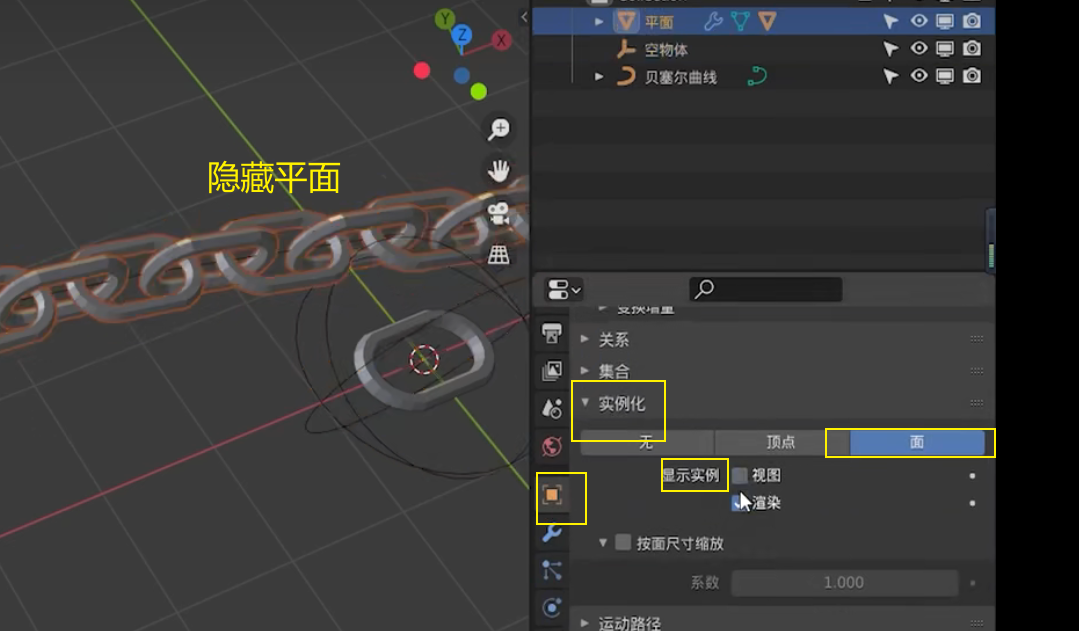
Task: Click the red X axis gizmo circle
Action: click(501, 41)
